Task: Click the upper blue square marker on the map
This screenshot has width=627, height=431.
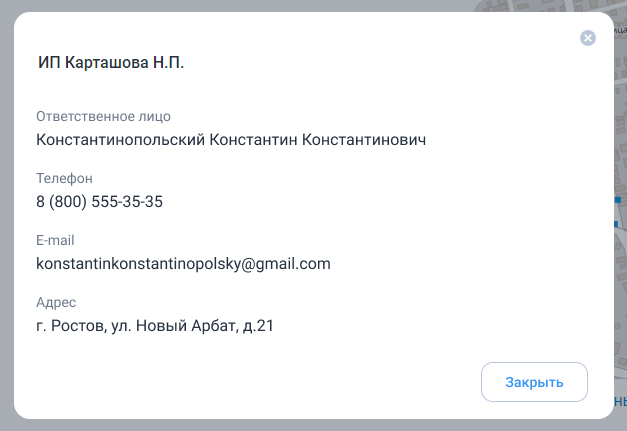Action: click(618, 199)
